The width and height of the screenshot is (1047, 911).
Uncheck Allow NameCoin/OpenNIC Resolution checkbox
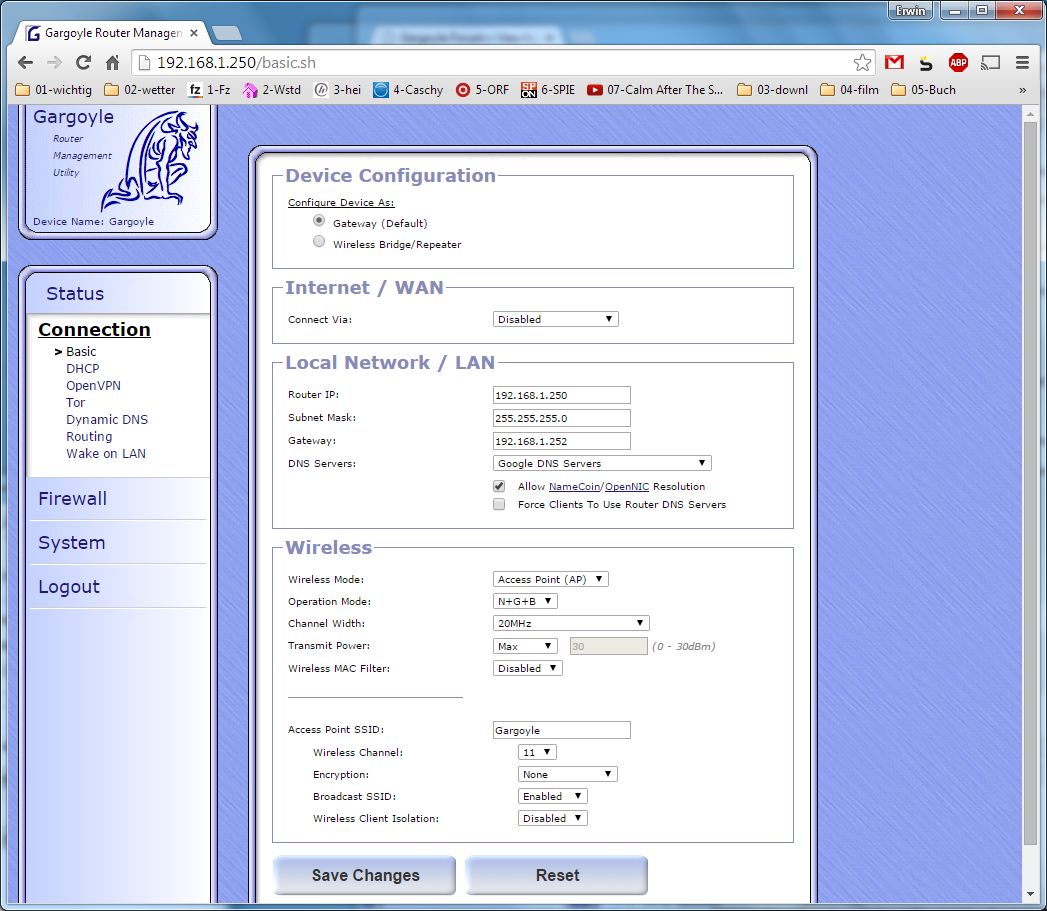point(499,486)
